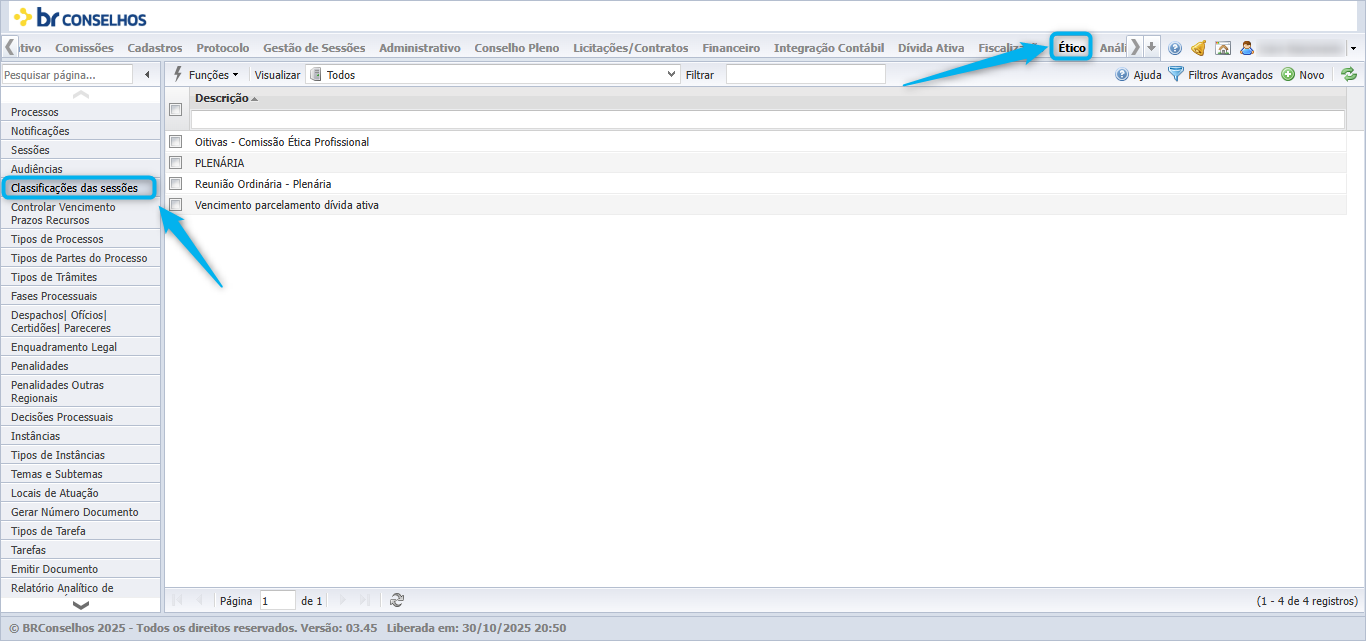Click the menu tabs scroll-left arrow
Screen dimensions: 1366x641
click(x=11, y=47)
